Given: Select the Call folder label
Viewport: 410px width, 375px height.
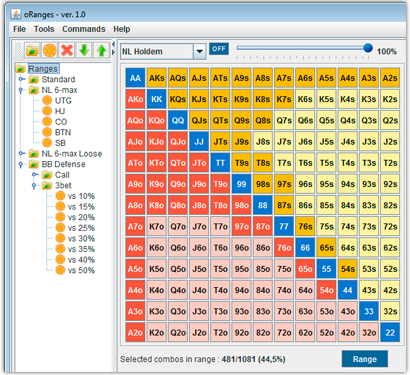Looking at the screenshot, I should click(62, 175).
